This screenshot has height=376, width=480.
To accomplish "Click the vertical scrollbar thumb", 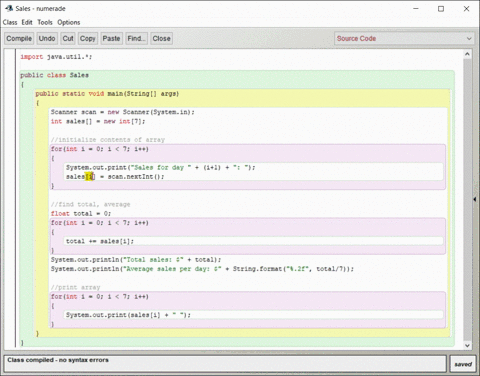I will pyautogui.click(x=467, y=200).
